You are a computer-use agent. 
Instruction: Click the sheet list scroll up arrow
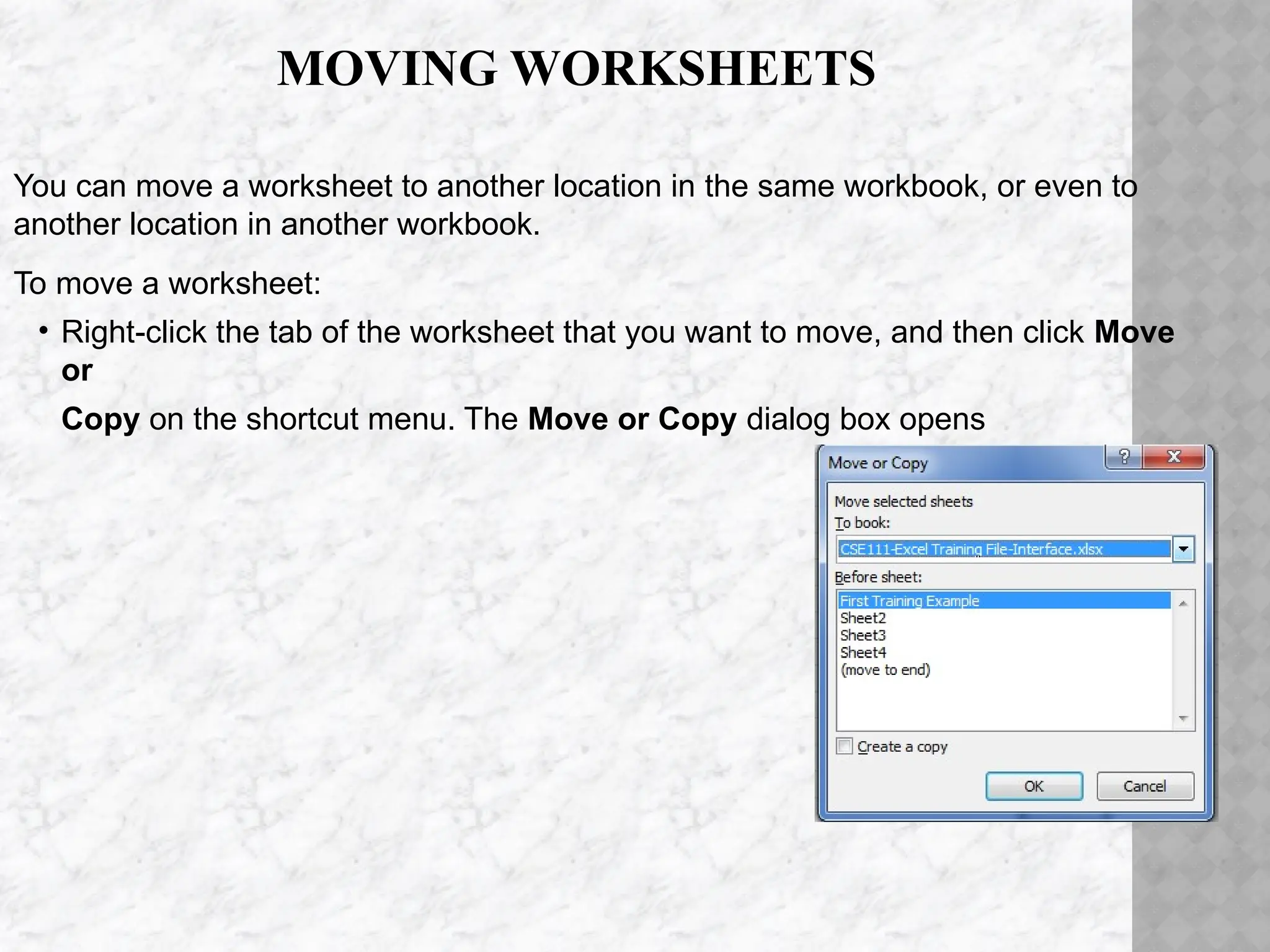[x=1183, y=604]
